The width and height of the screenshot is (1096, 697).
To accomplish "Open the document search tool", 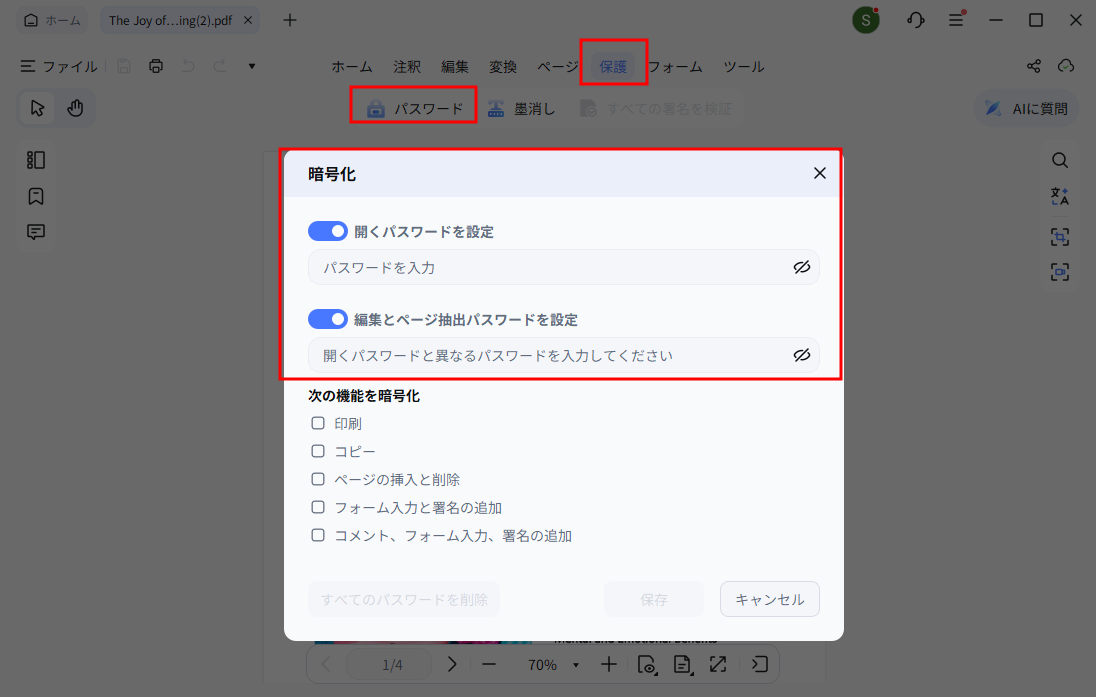I will (1059, 159).
